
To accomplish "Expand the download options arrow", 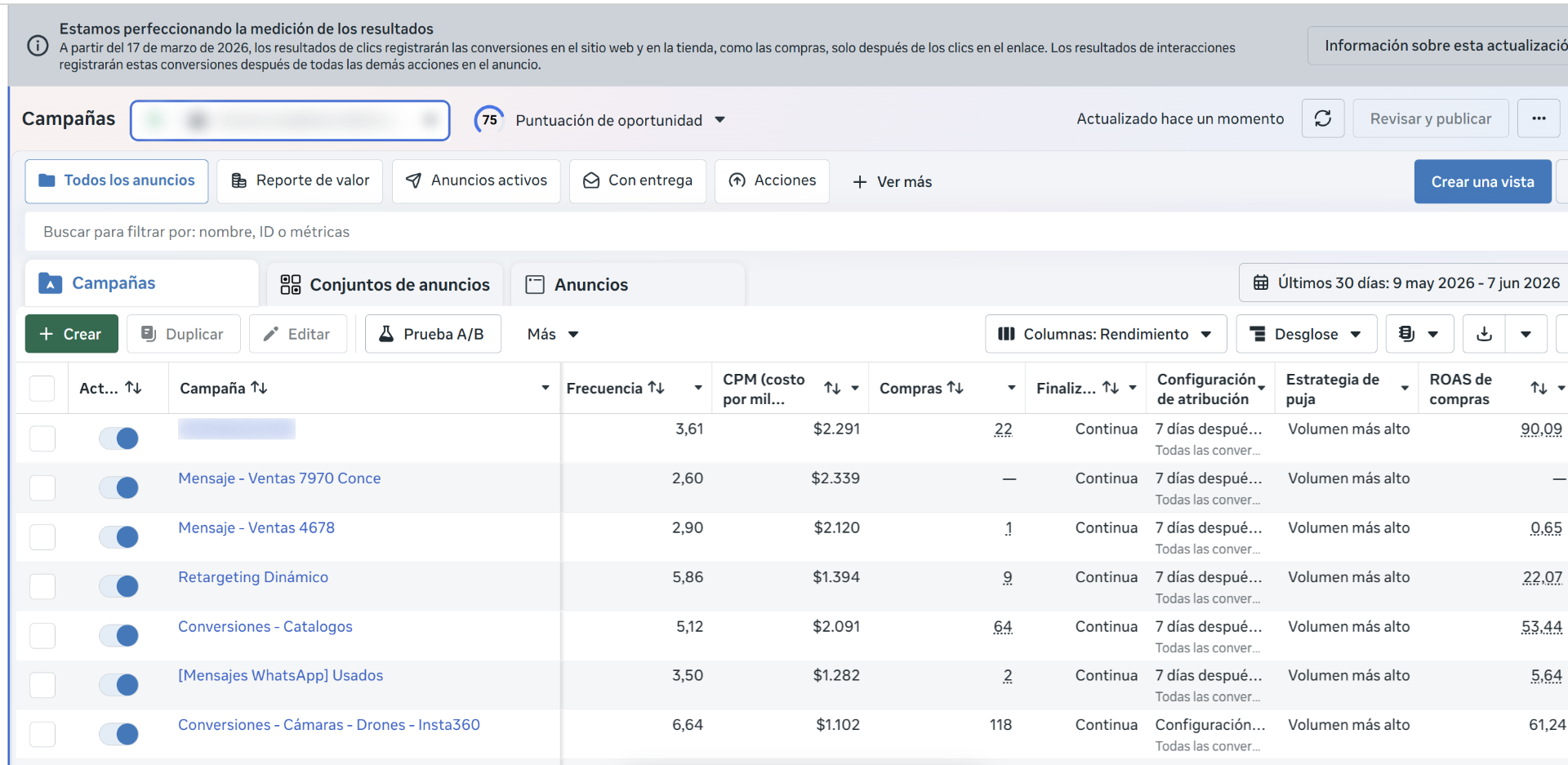I will [1526, 334].
